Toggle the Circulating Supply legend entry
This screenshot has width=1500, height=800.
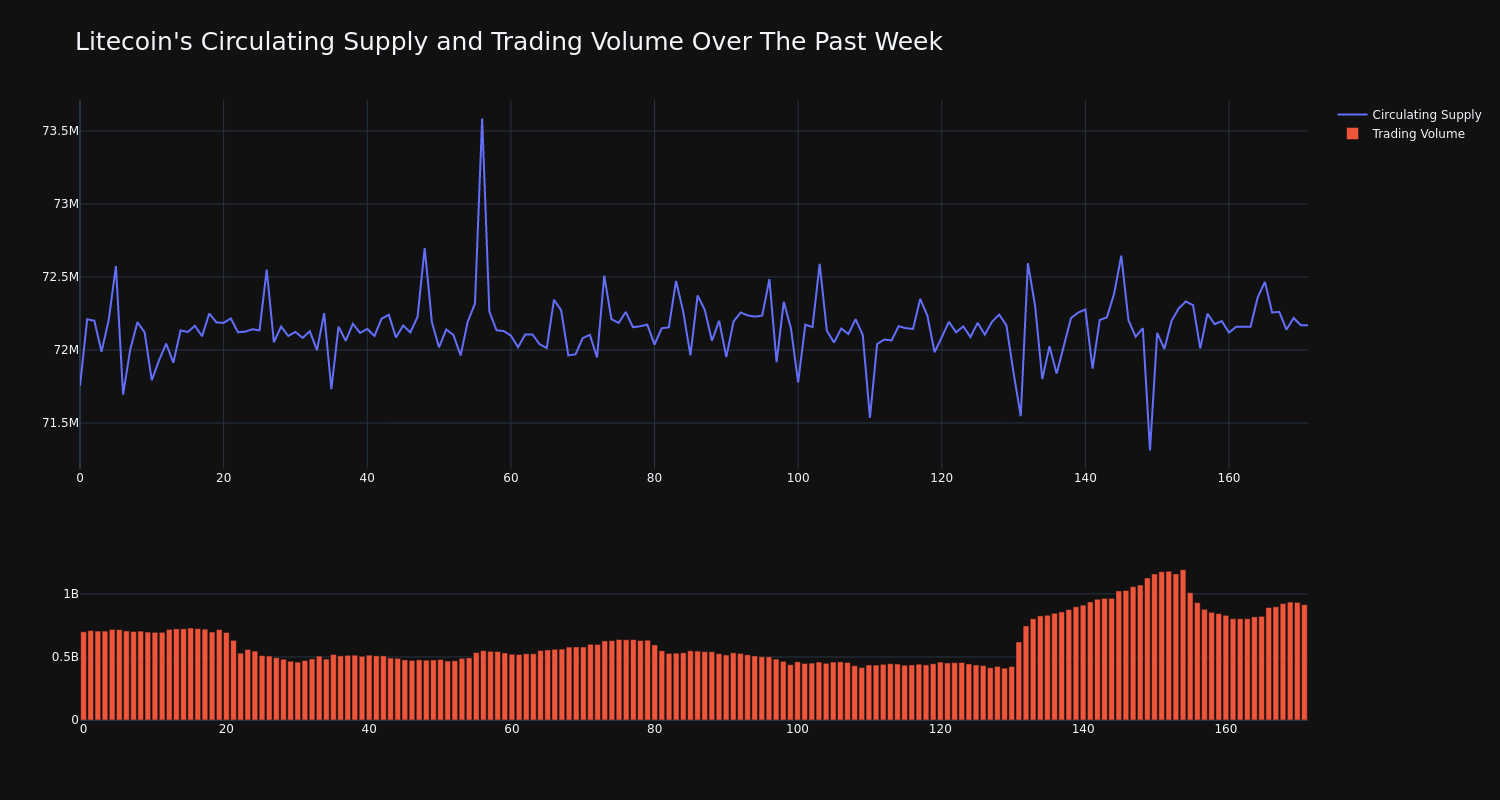[x=1409, y=115]
